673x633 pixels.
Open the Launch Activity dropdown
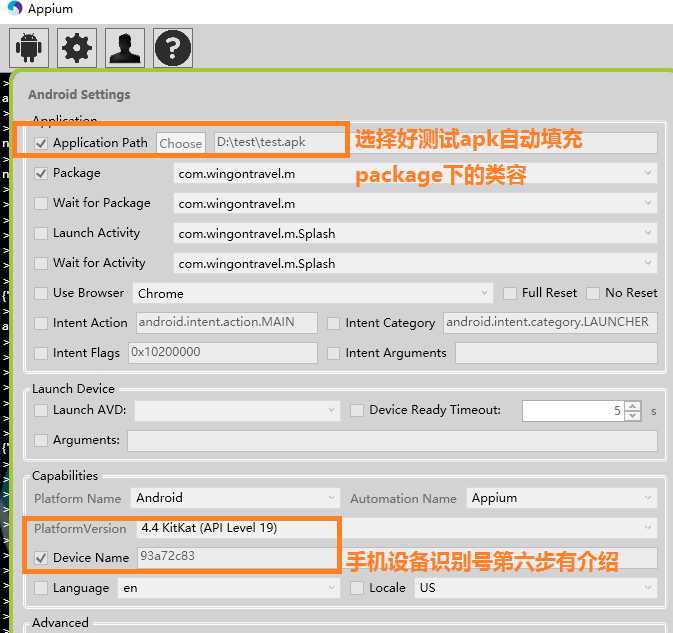click(415, 233)
